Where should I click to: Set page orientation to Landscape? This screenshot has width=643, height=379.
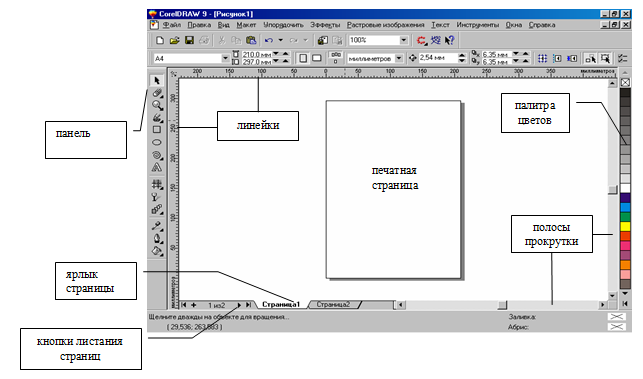pos(317,58)
